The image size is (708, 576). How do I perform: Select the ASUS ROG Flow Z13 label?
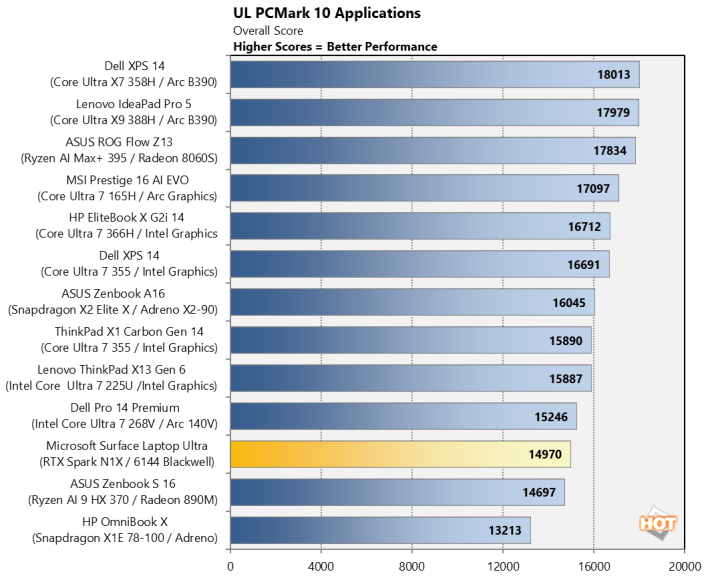coord(119,150)
